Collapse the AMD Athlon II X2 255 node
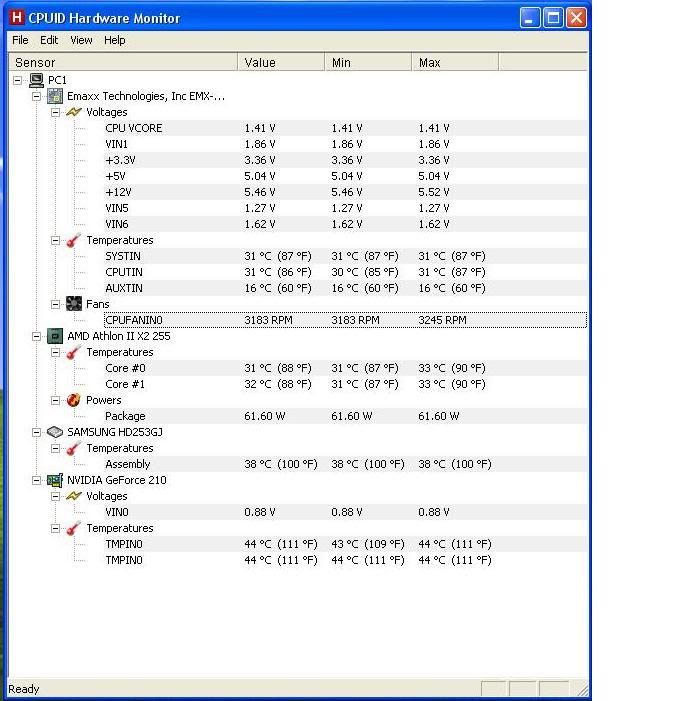Viewport: 683px width, 701px height. tap(37, 337)
